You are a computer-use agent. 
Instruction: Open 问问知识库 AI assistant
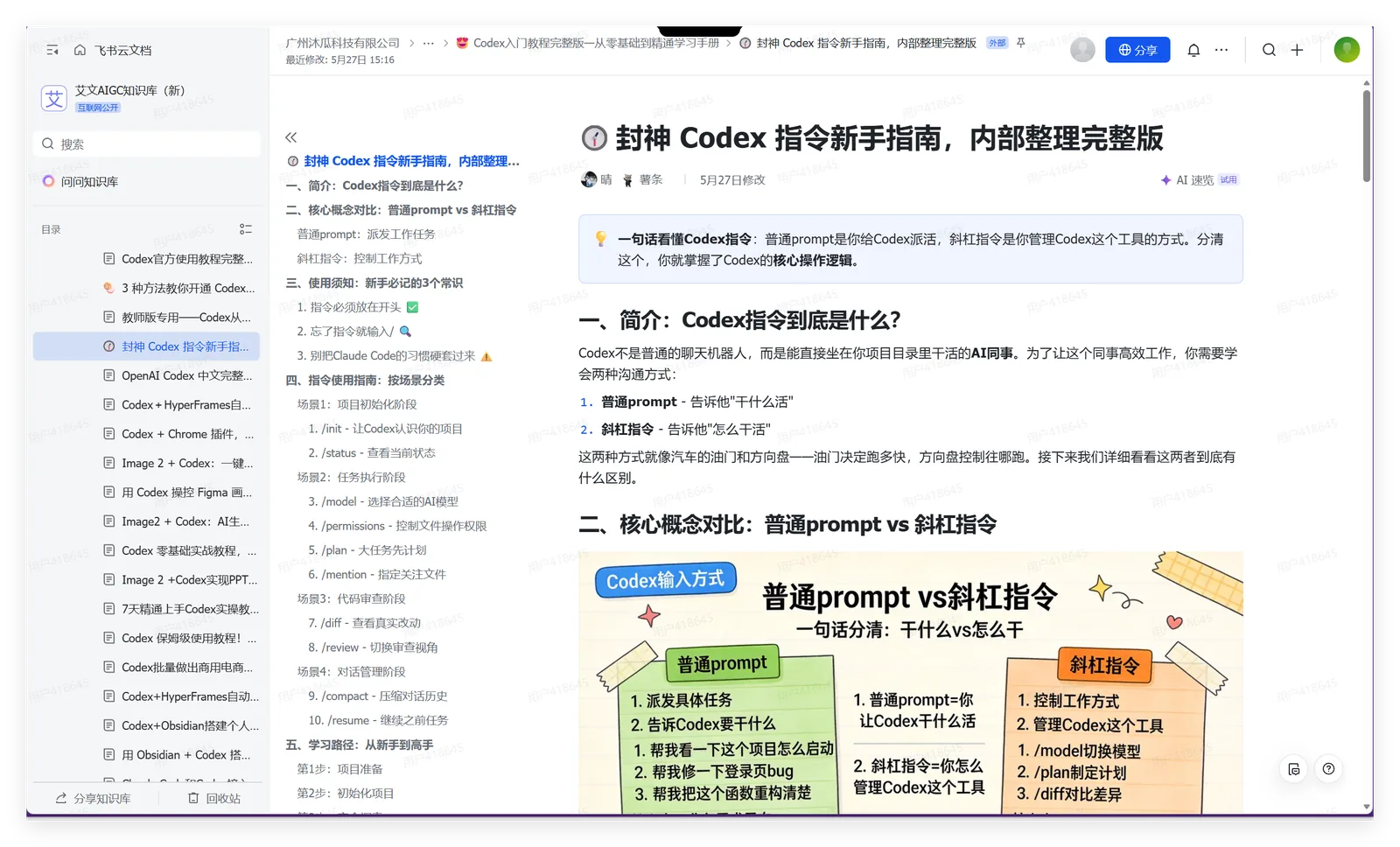80,181
